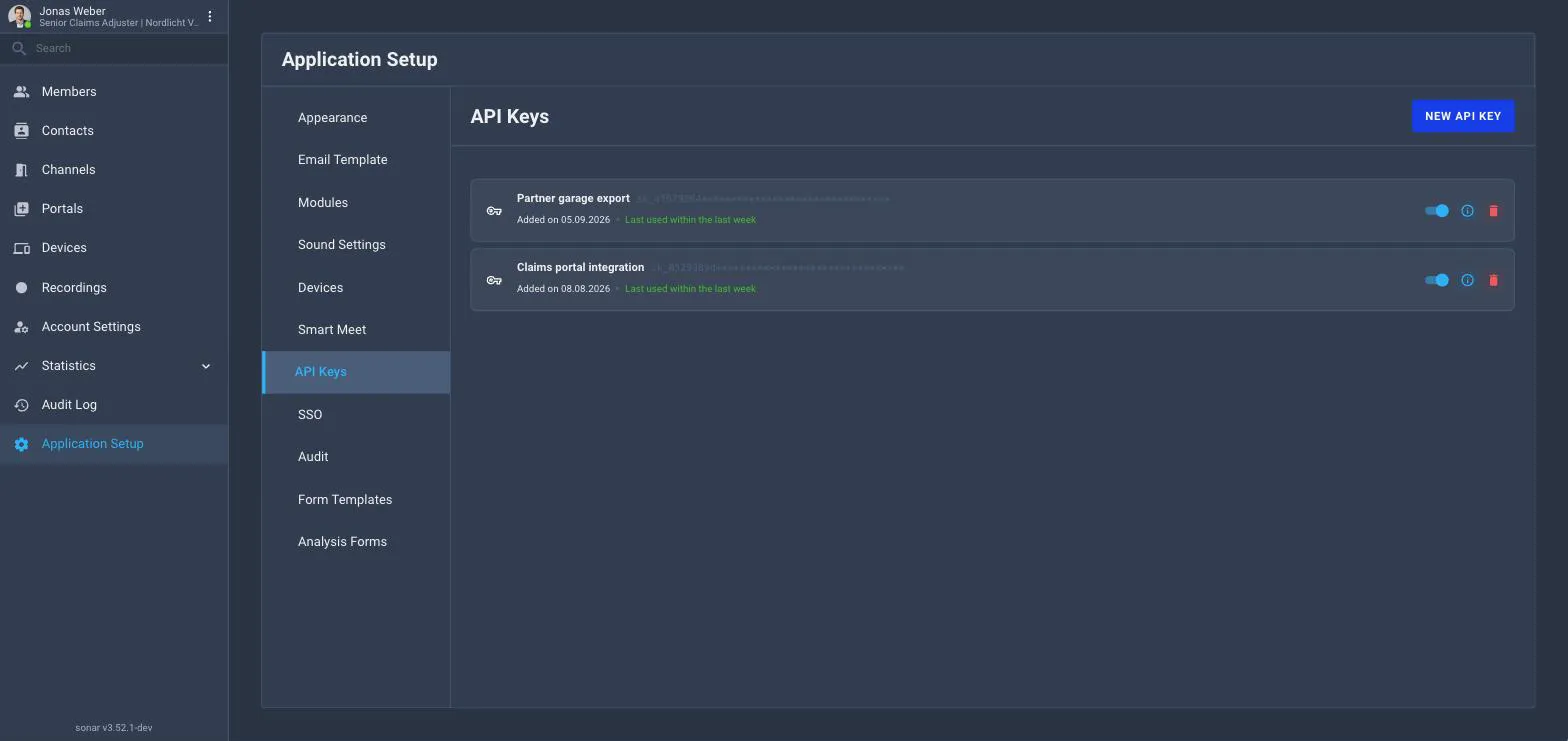
Task: Click the Recordings dot icon
Action: pos(21,288)
